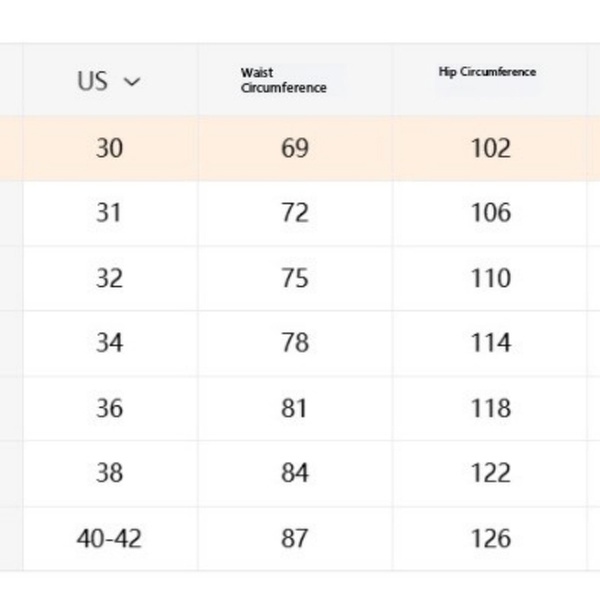This screenshot has width=600, height=600.
Task: Open the US size unit dropdown
Action: tap(110, 82)
